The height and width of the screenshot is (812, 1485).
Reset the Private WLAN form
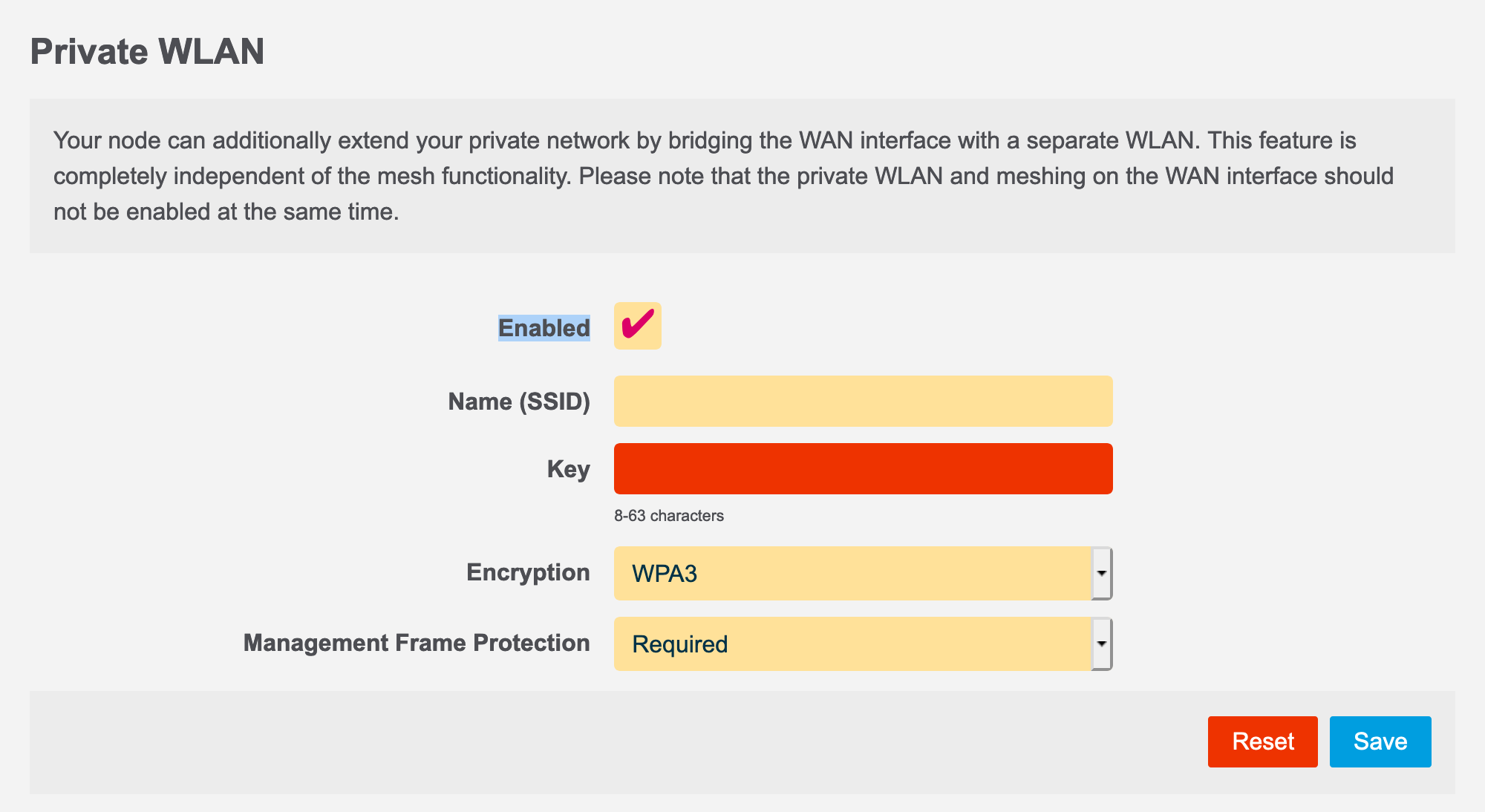(x=1262, y=741)
